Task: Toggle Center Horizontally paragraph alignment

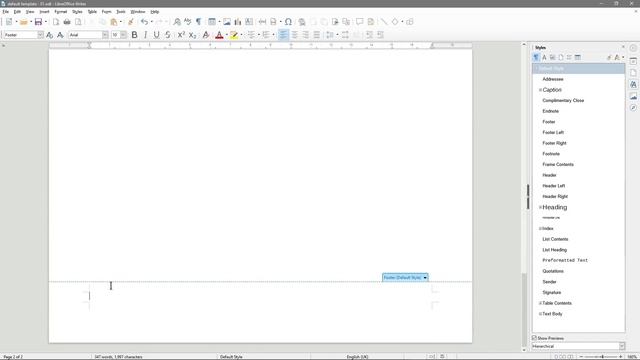Action: pos(295,35)
